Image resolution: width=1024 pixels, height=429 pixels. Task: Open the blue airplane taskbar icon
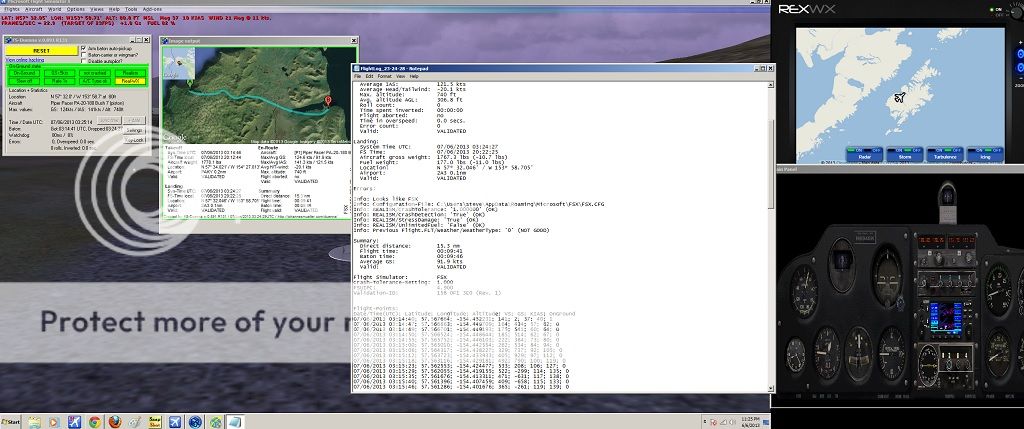(175, 422)
